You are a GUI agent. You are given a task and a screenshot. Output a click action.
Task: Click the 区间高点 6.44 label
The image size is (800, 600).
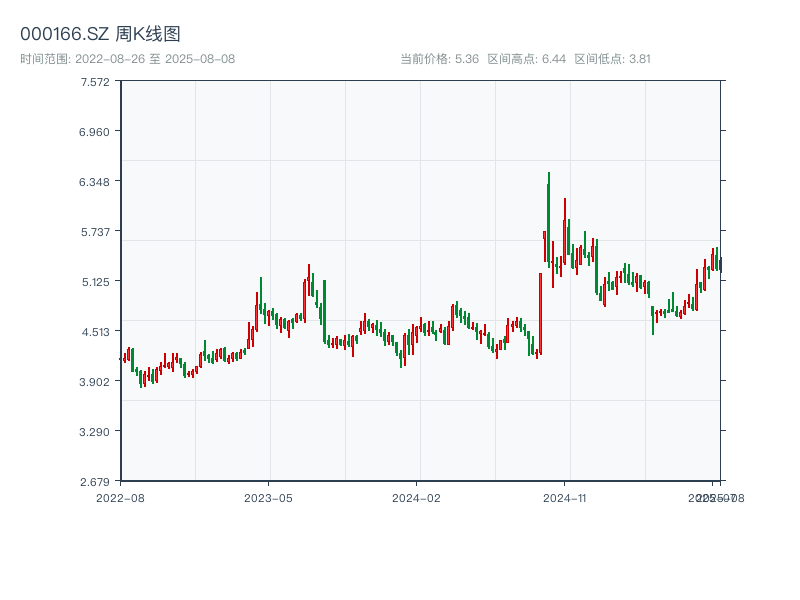click(527, 59)
